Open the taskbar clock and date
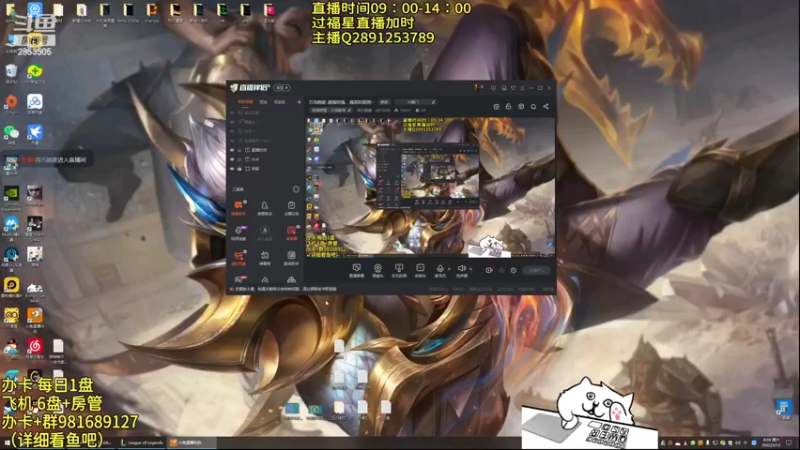 770,442
